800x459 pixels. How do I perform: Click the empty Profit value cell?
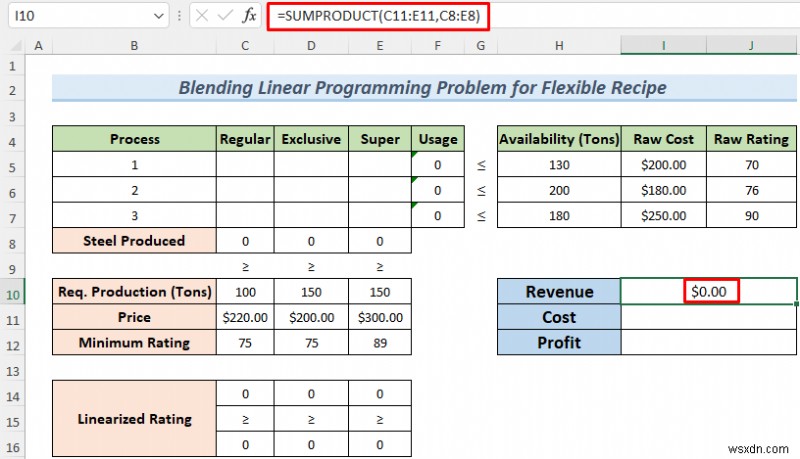pos(709,343)
